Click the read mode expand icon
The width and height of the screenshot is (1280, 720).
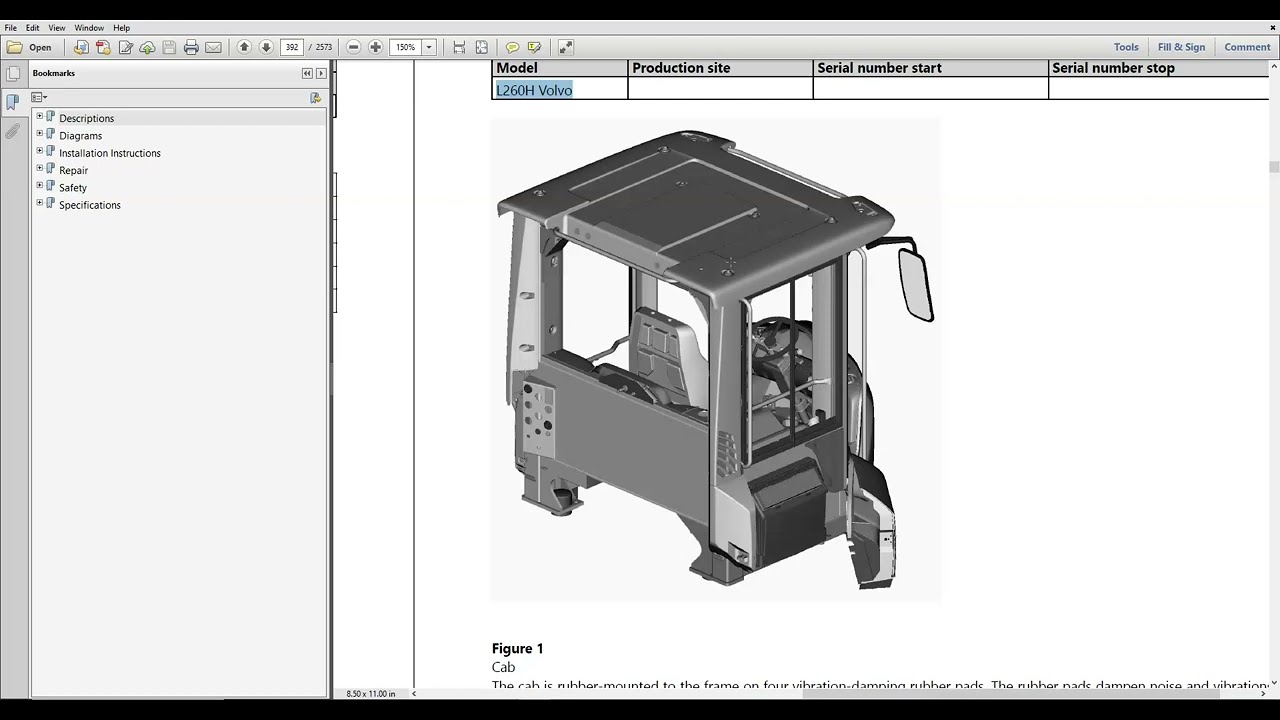pyautogui.click(x=565, y=47)
